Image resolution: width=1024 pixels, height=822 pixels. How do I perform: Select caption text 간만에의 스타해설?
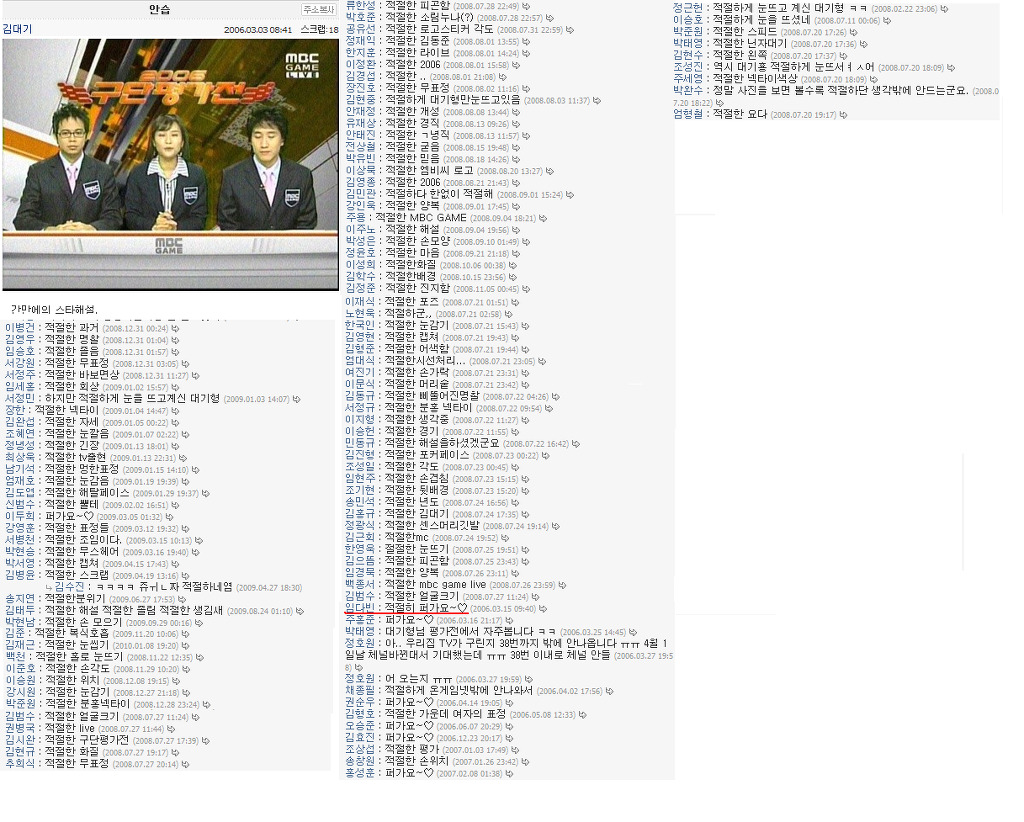54,309
